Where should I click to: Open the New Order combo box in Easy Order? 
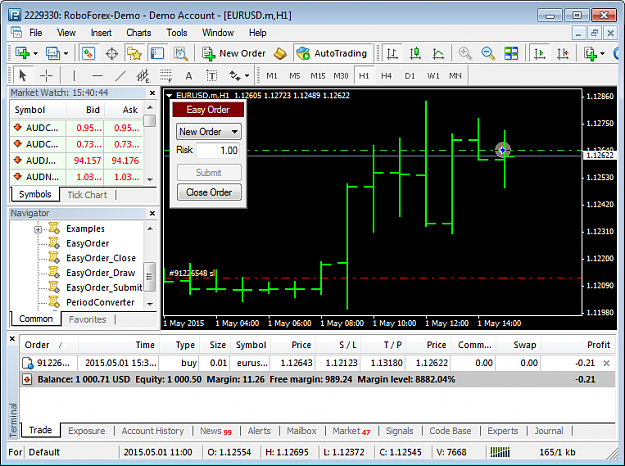tap(208, 132)
